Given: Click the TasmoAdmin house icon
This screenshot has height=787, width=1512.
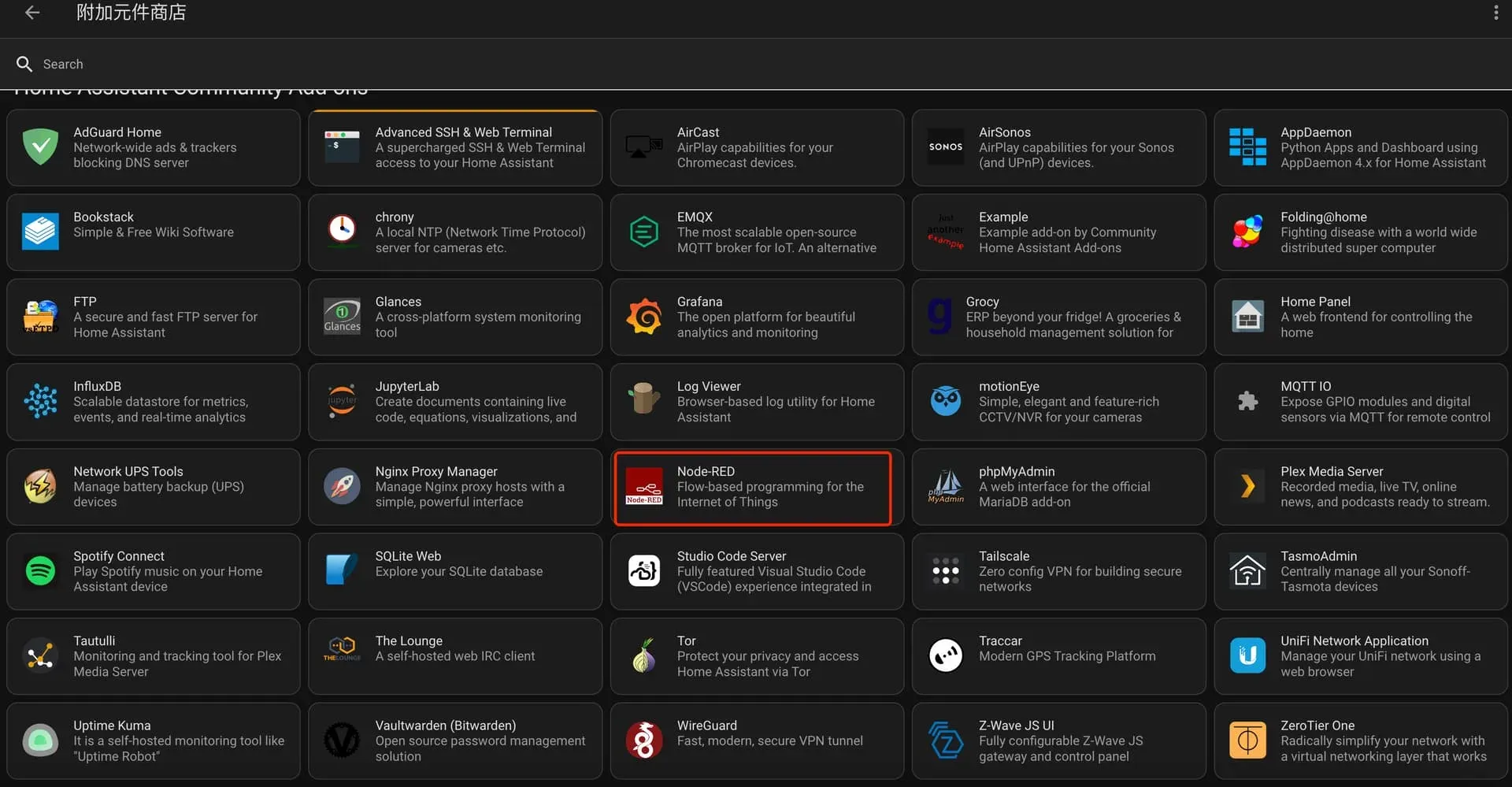Looking at the screenshot, I should point(1247,570).
